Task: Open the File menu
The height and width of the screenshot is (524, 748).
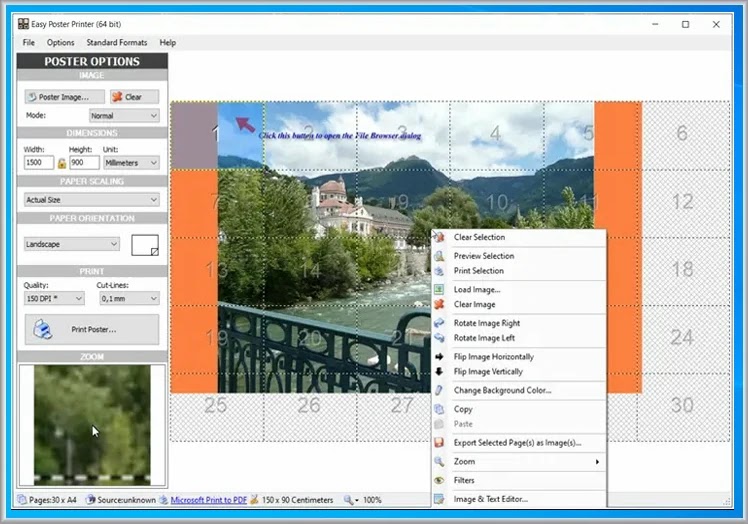Action: click(x=29, y=42)
